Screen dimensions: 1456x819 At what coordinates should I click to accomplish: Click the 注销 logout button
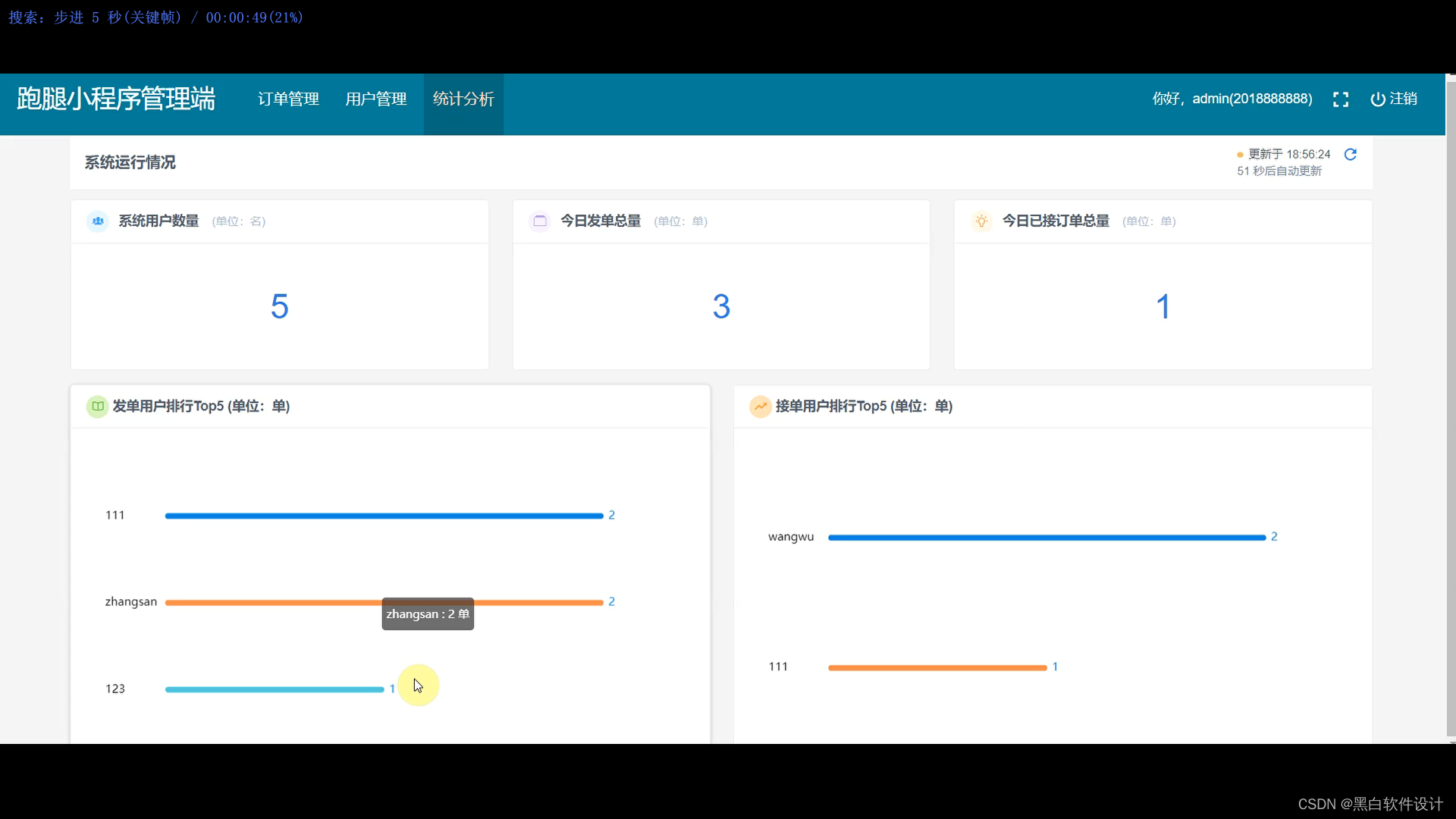pos(1394,99)
